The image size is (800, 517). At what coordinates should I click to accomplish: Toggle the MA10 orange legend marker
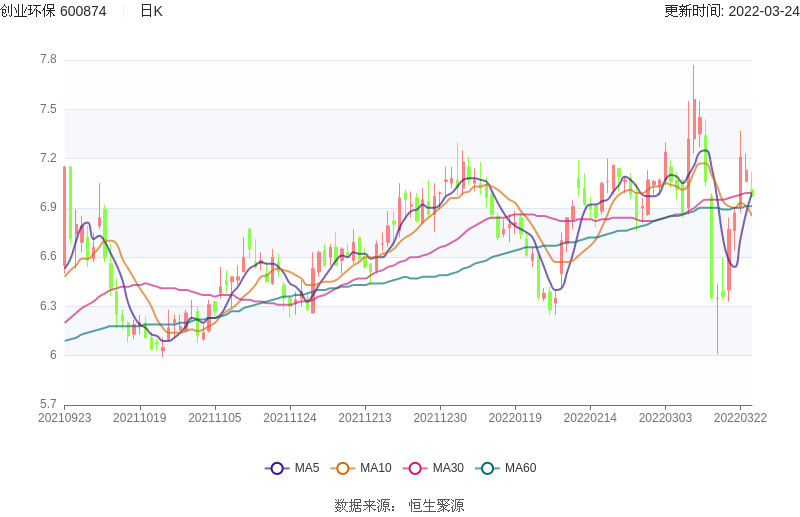(x=343, y=468)
